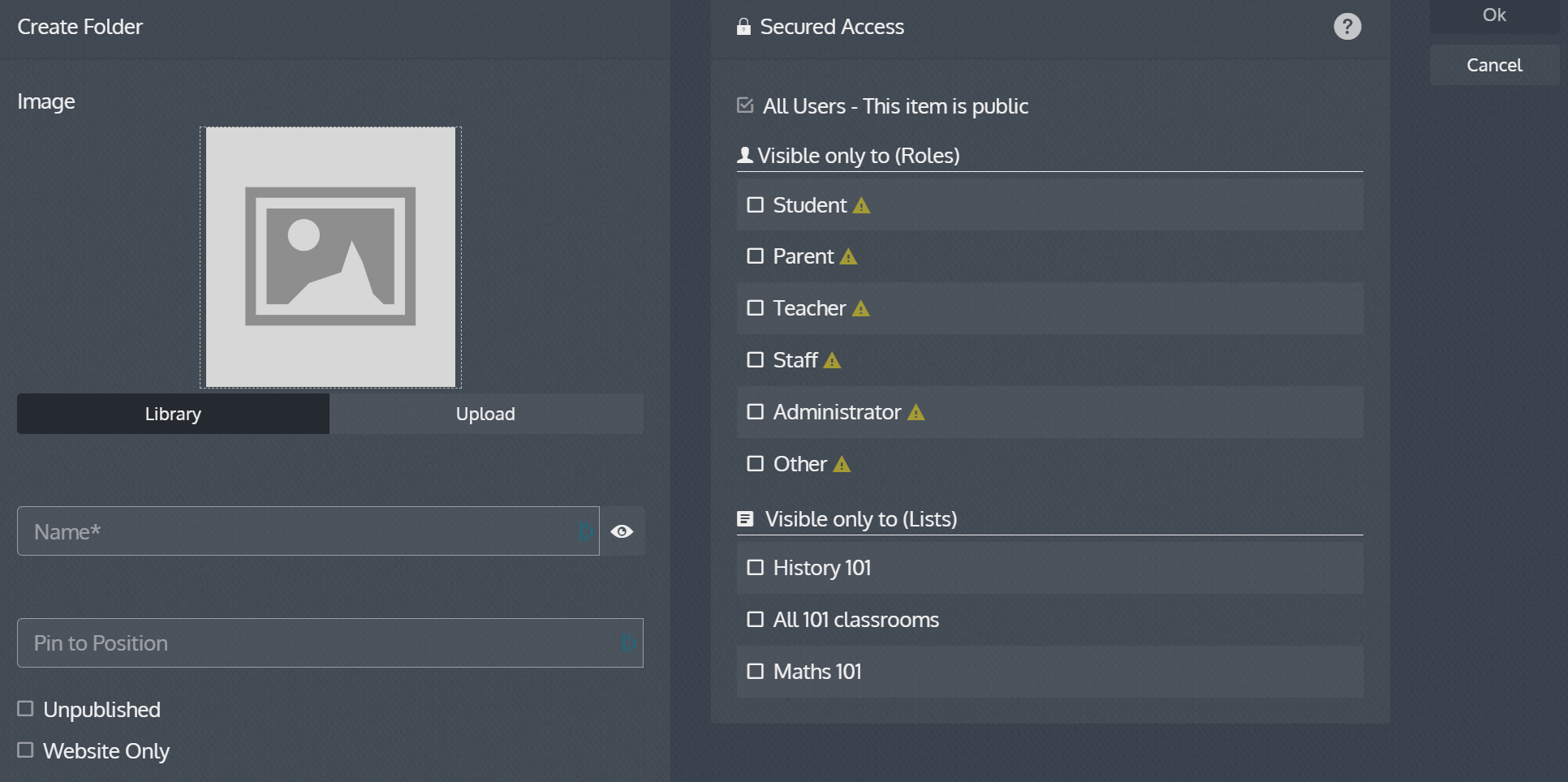Viewport: 1568px width, 782px height.
Task: Click the Dashlane icon in Pin to Position field
Action: (x=629, y=643)
